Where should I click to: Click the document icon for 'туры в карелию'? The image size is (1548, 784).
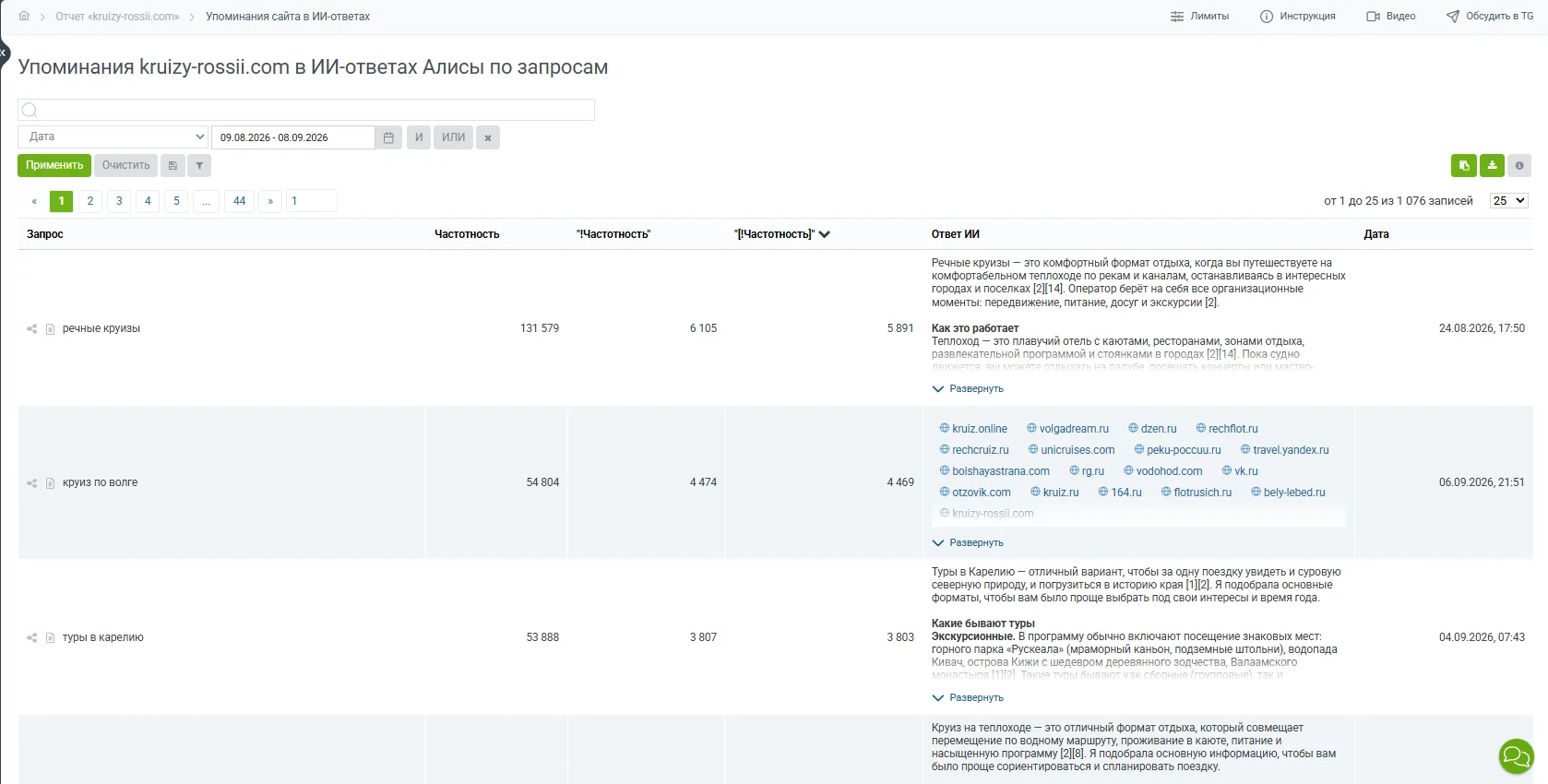click(51, 637)
